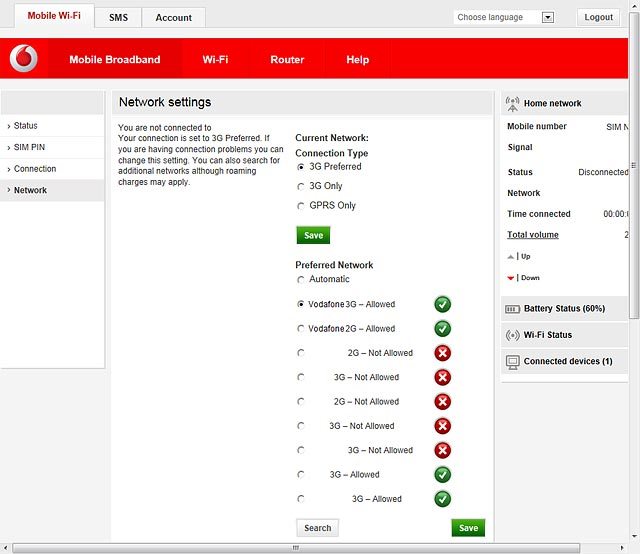Click the horizontal scrollbar right arrow
This screenshot has height=554, width=640.
coord(622,548)
